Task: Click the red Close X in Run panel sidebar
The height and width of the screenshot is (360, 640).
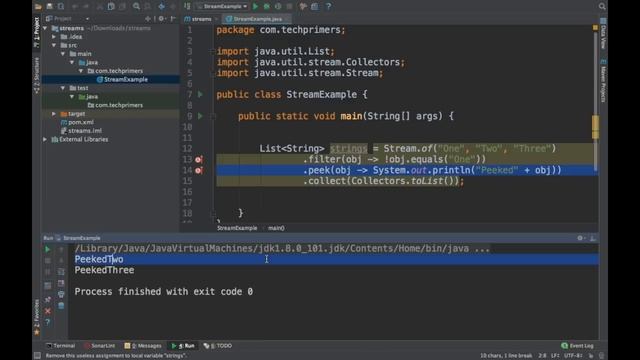Action: (48, 311)
